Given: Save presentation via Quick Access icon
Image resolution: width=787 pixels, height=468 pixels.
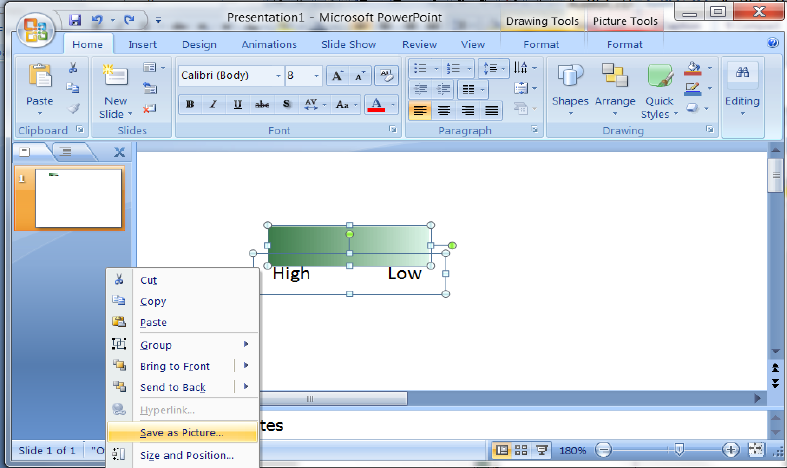Looking at the screenshot, I should 75,20.
